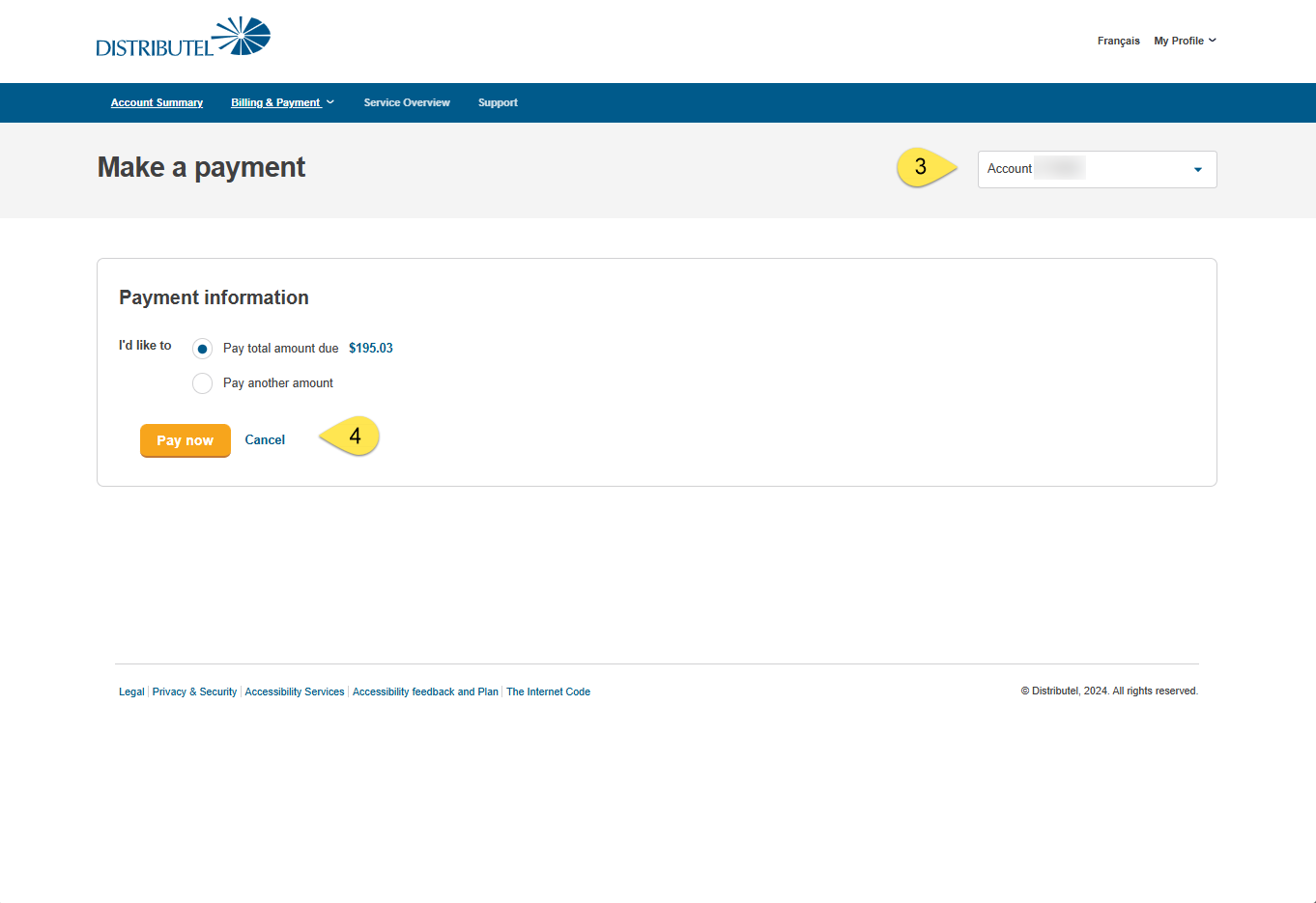Click the $195.03 total amount due
The width and height of the screenshot is (1316, 903).
click(x=371, y=349)
